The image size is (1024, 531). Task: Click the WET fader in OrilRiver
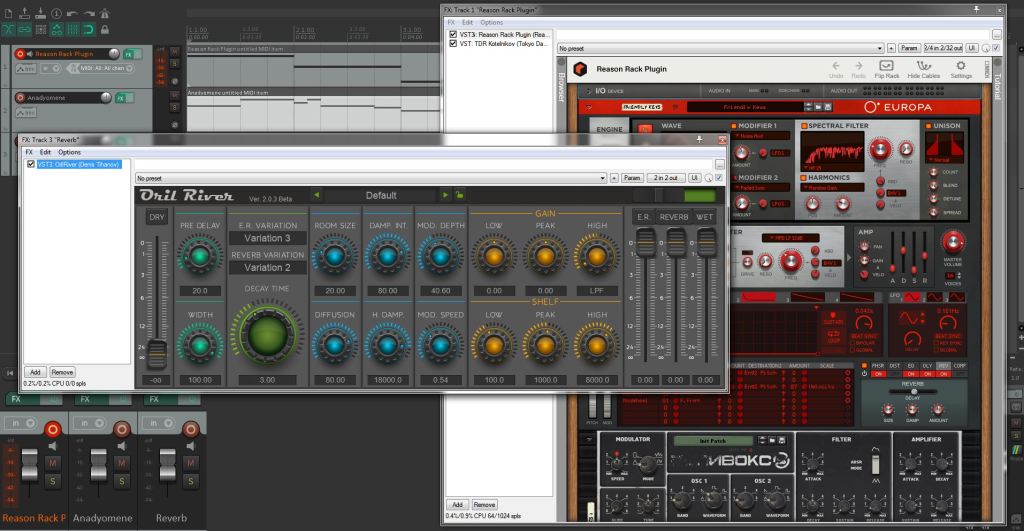pyautogui.click(x=707, y=240)
